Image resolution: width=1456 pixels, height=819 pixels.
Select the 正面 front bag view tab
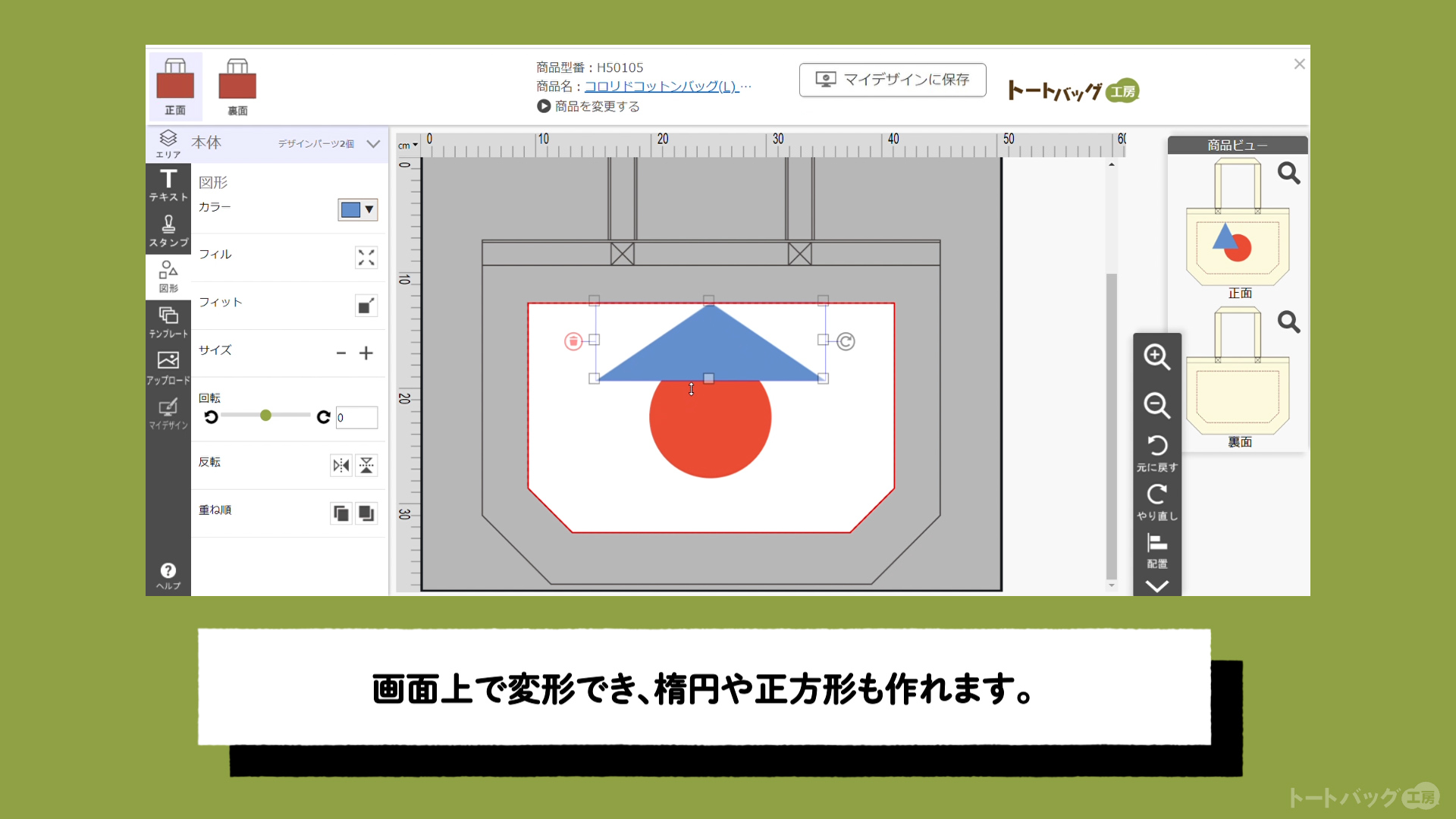coord(175,86)
